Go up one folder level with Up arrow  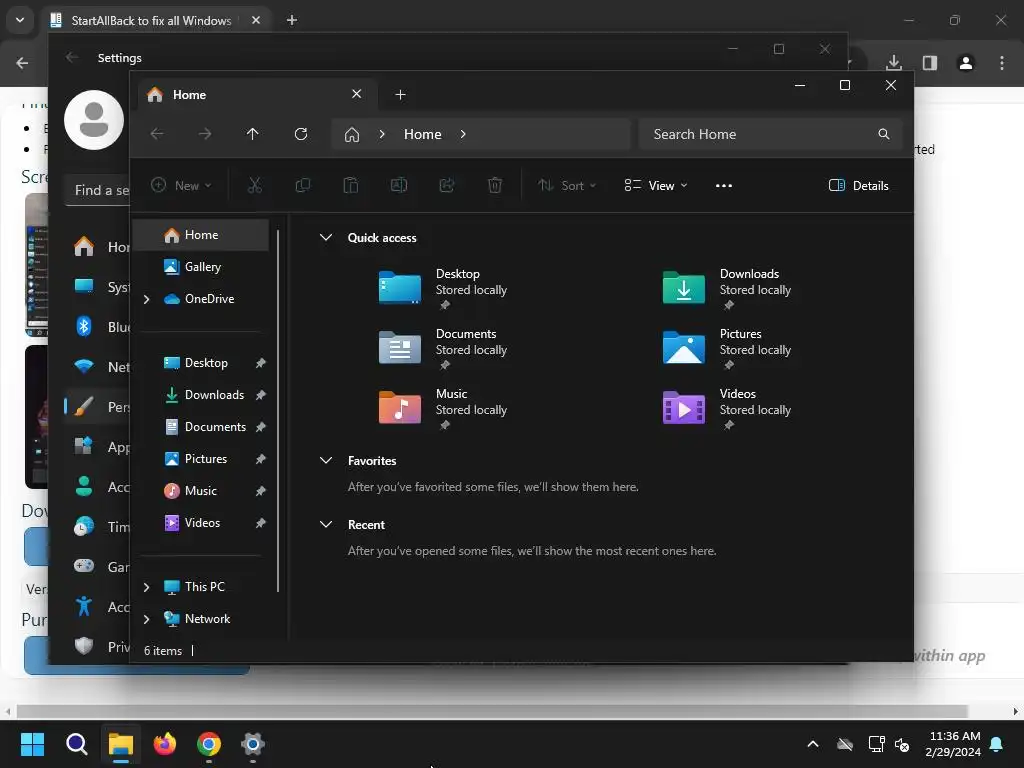point(253,134)
